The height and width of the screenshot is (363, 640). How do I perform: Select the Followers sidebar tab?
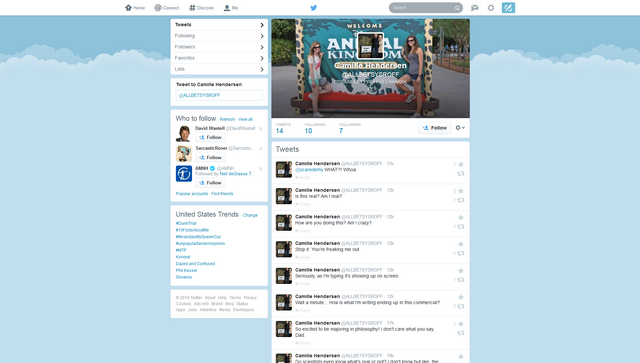(219, 47)
